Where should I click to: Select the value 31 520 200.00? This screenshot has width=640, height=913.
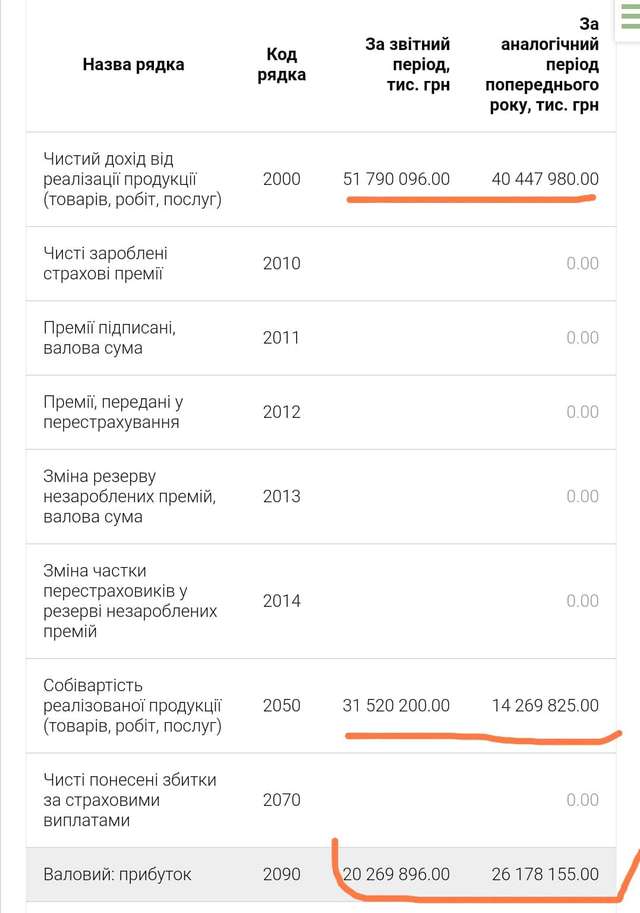(396, 706)
